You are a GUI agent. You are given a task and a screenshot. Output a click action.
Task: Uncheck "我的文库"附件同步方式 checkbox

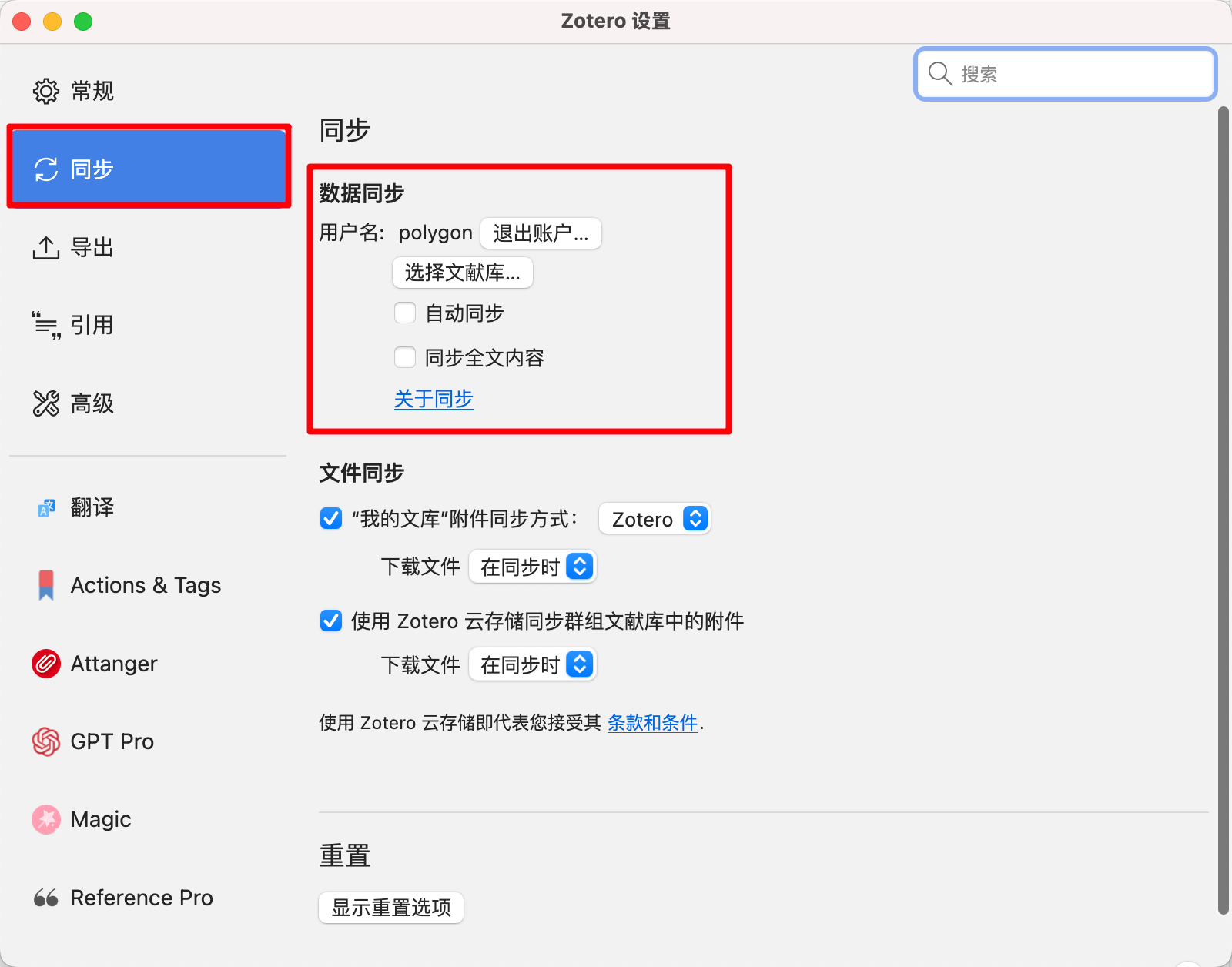click(331, 518)
